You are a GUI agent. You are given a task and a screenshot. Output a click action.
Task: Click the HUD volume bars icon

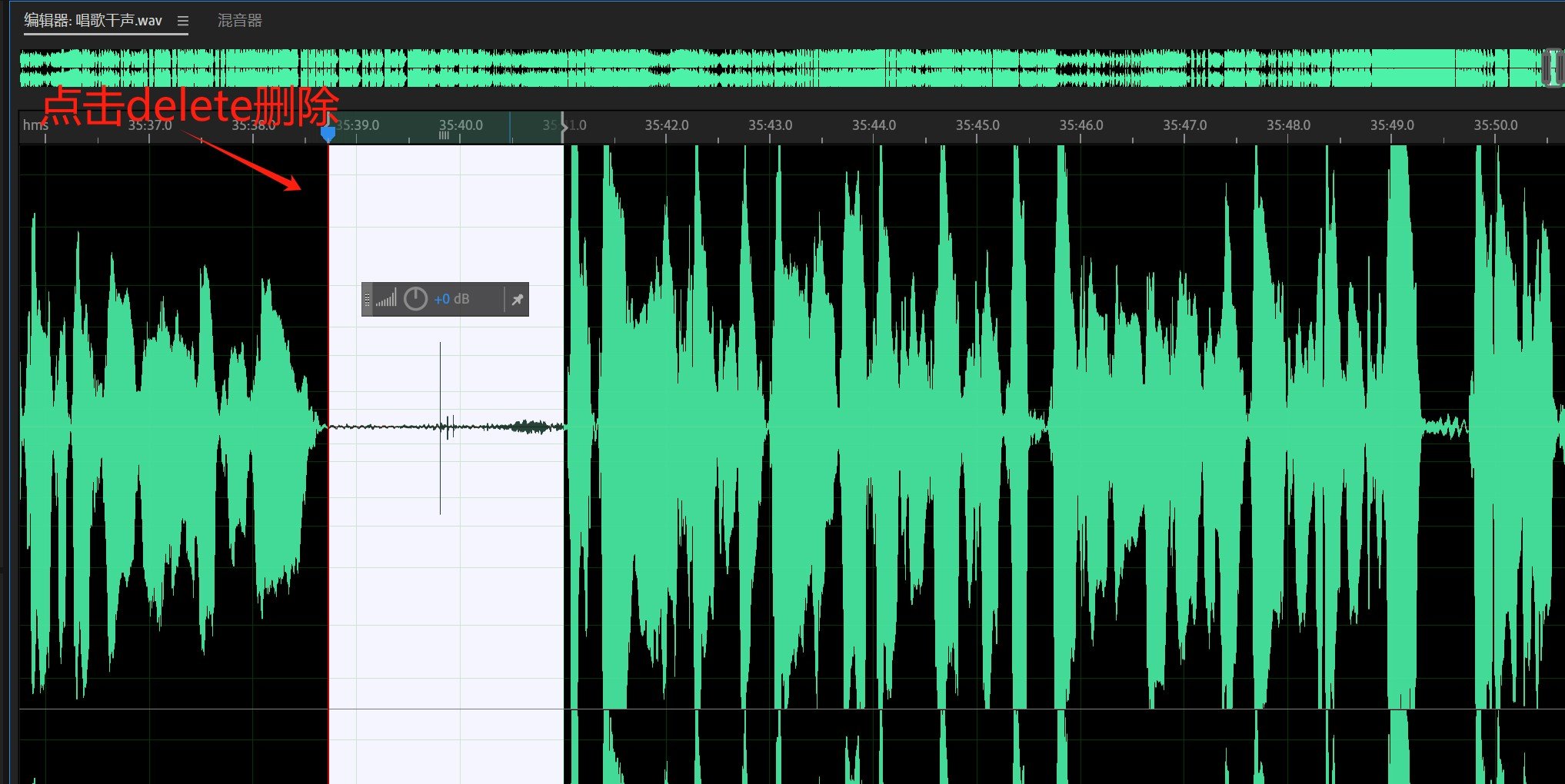coord(386,299)
